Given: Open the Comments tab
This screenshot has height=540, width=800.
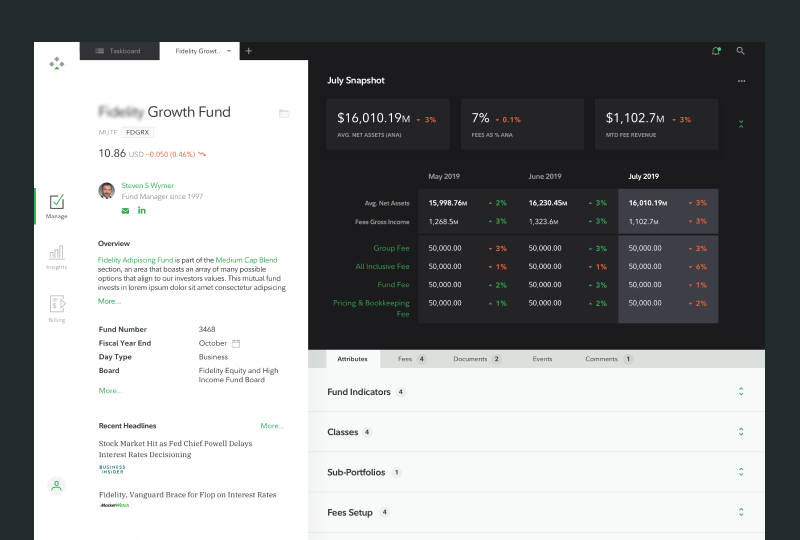Looking at the screenshot, I should coord(609,359).
